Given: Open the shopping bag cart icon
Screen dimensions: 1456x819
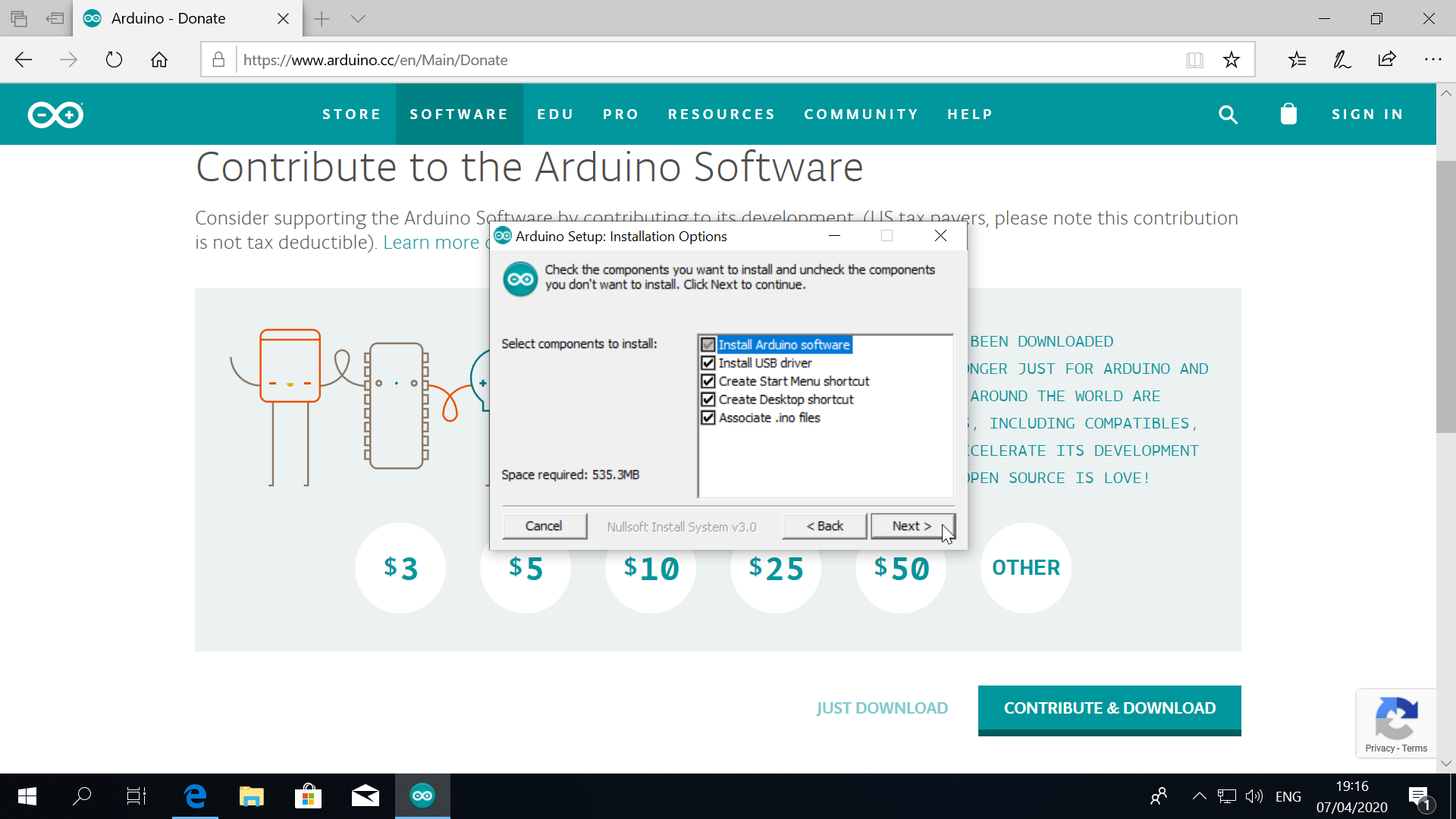Looking at the screenshot, I should [x=1288, y=114].
